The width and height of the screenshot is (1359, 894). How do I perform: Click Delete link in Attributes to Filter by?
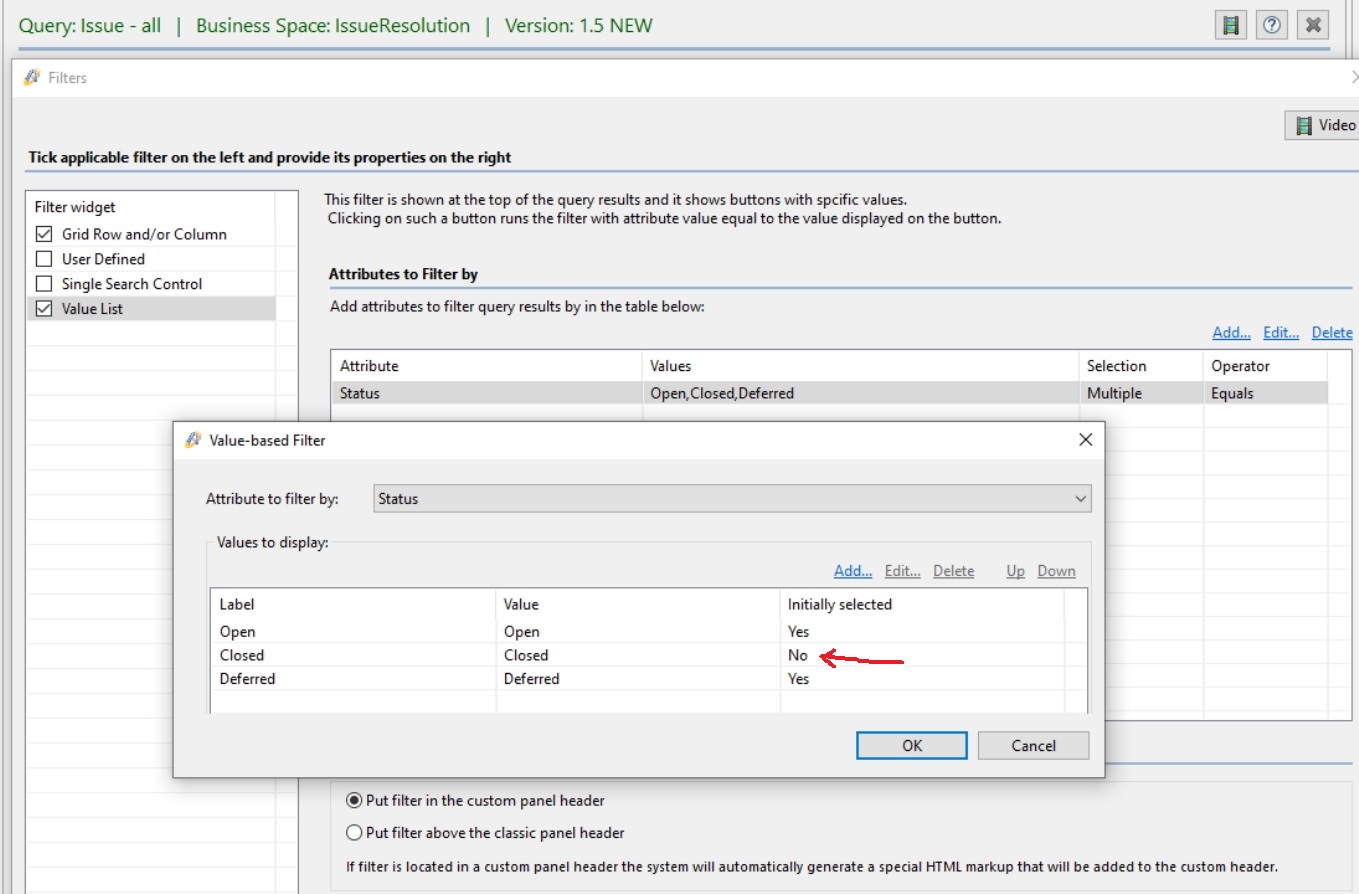1332,332
